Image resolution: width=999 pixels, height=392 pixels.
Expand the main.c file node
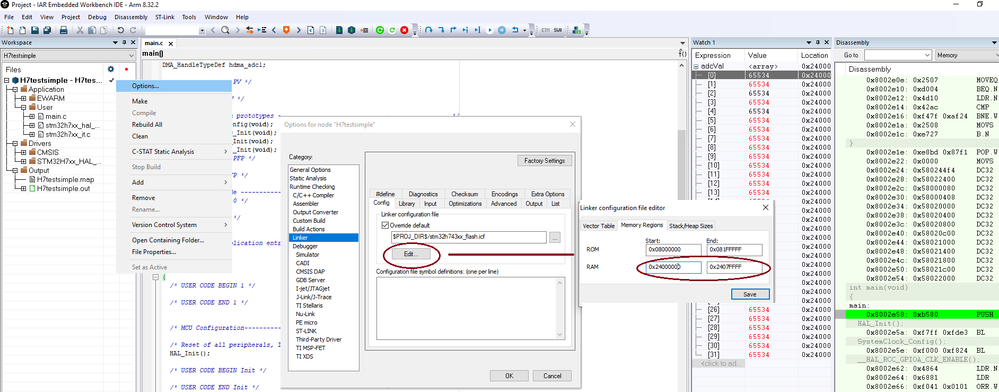(32, 116)
